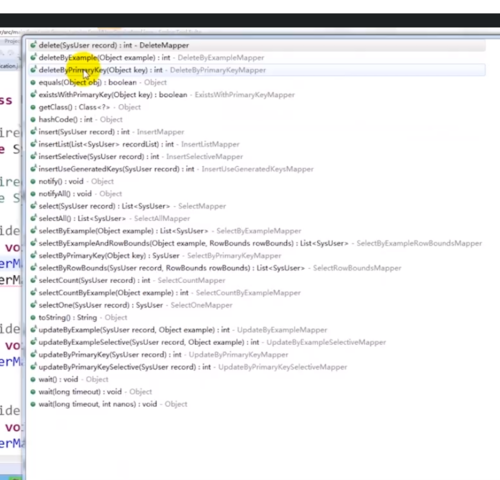Choose insertList(List<SysUser> recordList) entry
This screenshot has height=480, width=500.
[x=257, y=144]
